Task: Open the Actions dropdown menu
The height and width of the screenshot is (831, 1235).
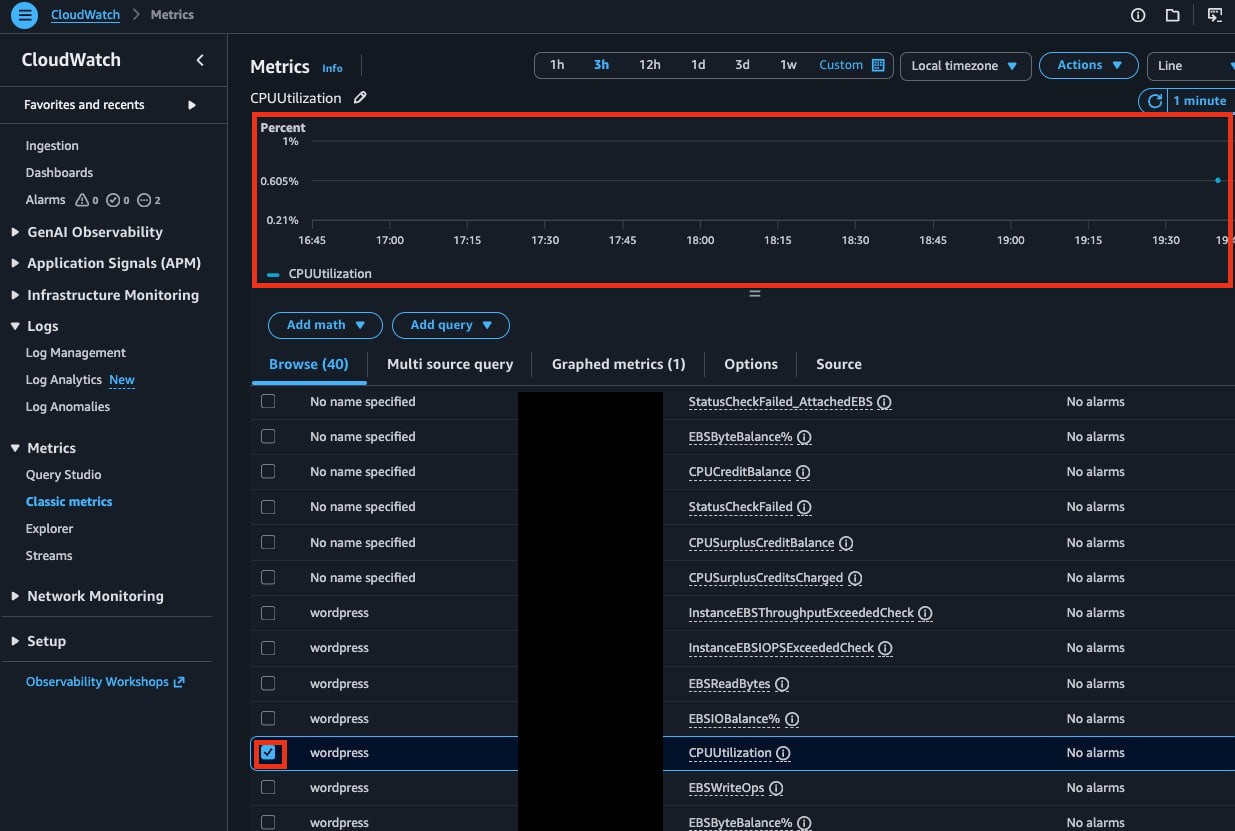Action: pos(1089,65)
